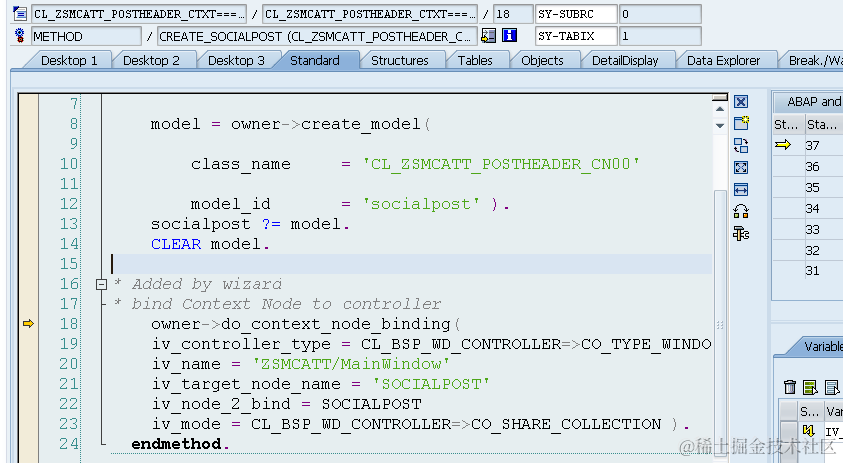This screenshot has height=463, width=843.
Task: Select the Variables tab in lower right panel
Action: coord(821,346)
